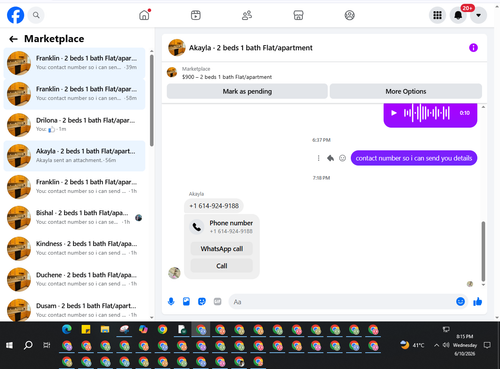The image size is (500, 369).
Task: Open File Explorer from taskbar
Action: [105, 330]
